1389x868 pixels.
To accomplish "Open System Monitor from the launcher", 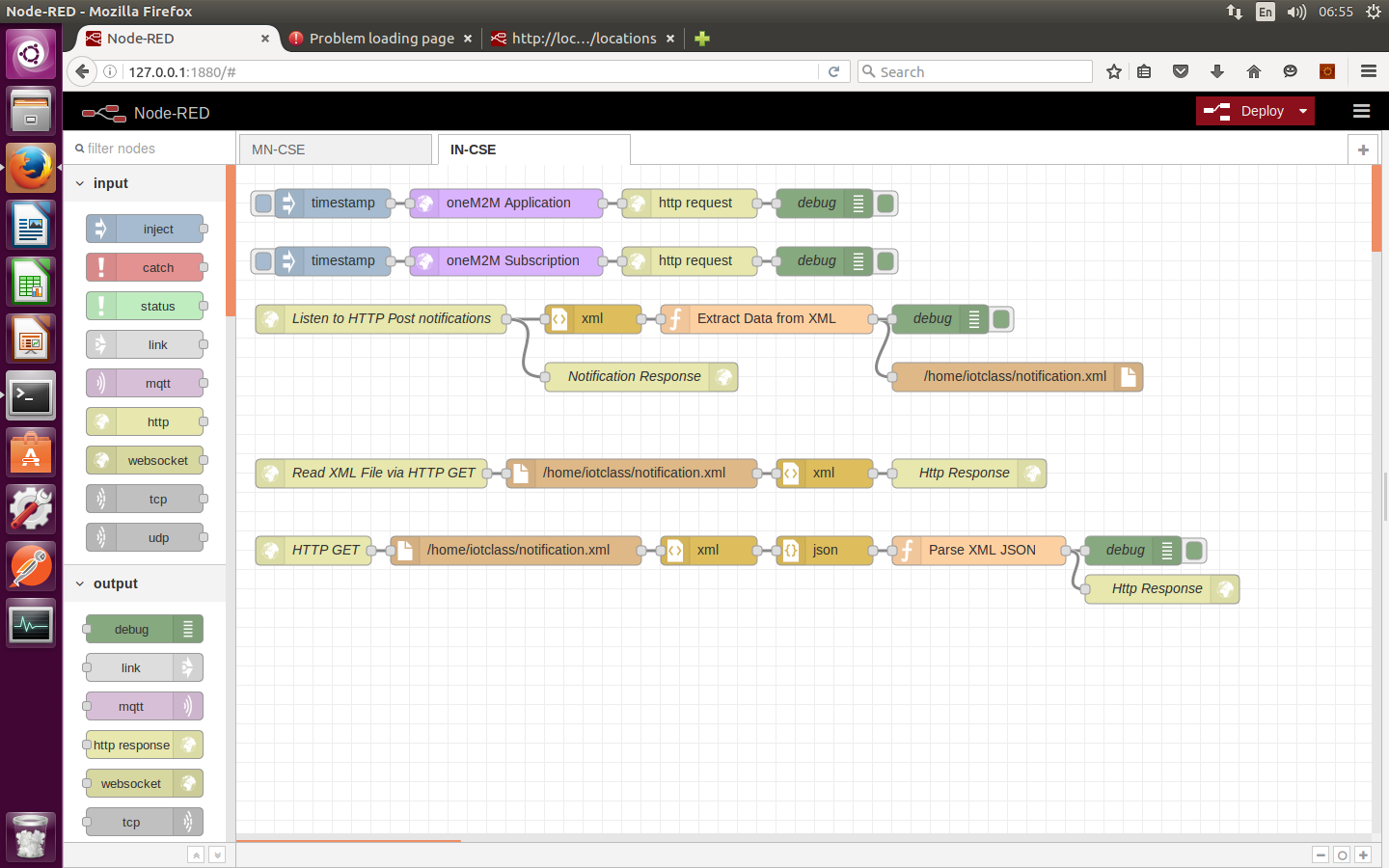I will [x=31, y=624].
